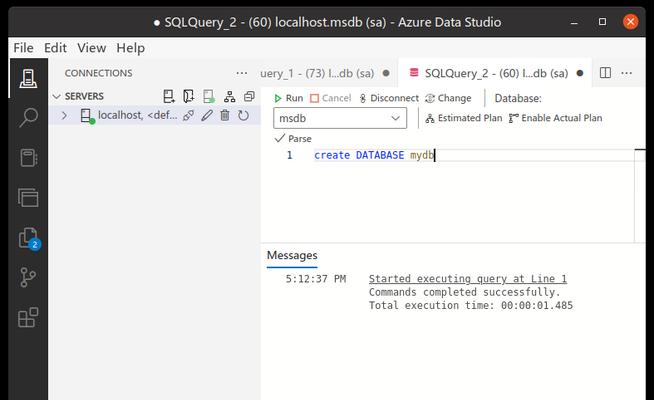Click the New Connection icon in Servers

pyautogui.click(x=169, y=96)
